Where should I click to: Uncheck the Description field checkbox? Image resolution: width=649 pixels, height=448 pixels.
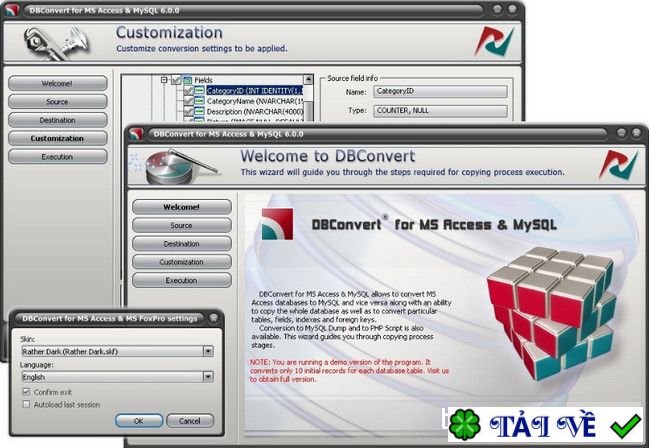188,111
